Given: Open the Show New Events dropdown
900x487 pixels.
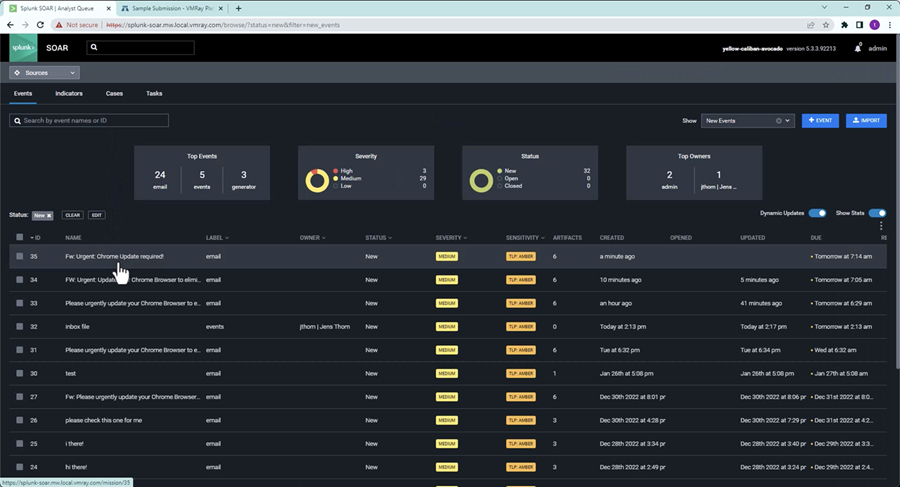Looking at the screenshot, I should [747, 121].
